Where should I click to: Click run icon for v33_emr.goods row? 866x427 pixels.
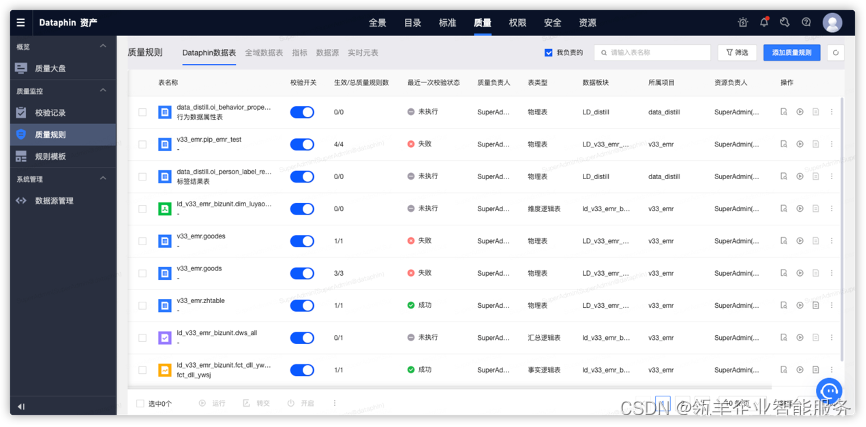[800, 273]
